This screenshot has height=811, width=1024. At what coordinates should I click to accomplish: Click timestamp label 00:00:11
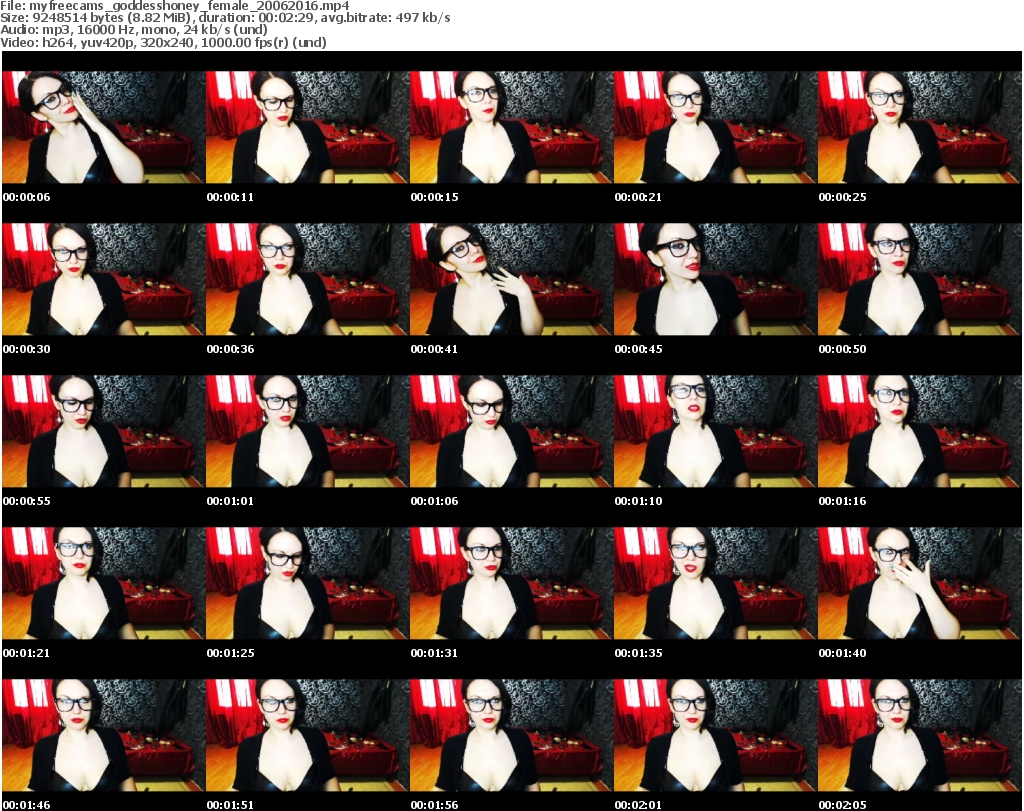[230, 197]
